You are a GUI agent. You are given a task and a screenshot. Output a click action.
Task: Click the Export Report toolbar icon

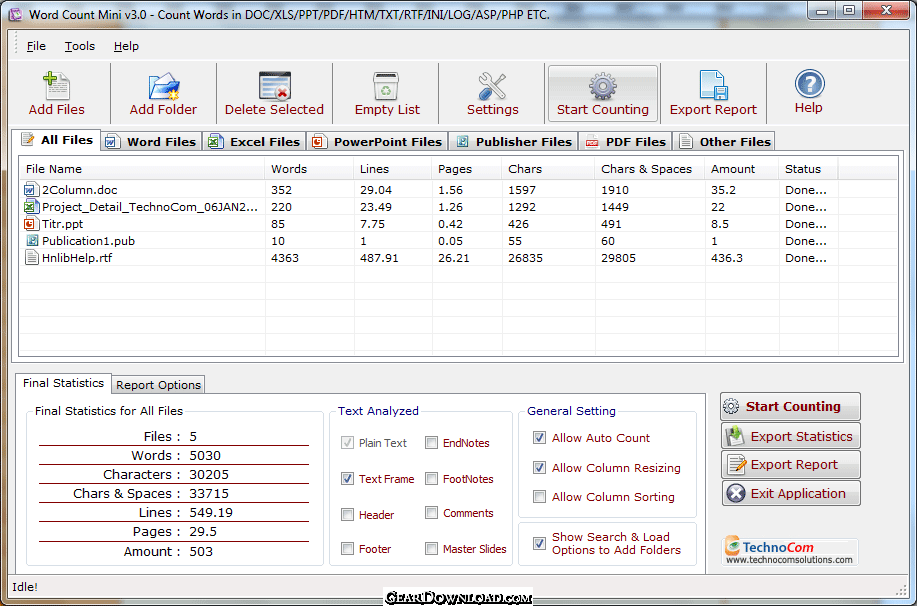713,85
